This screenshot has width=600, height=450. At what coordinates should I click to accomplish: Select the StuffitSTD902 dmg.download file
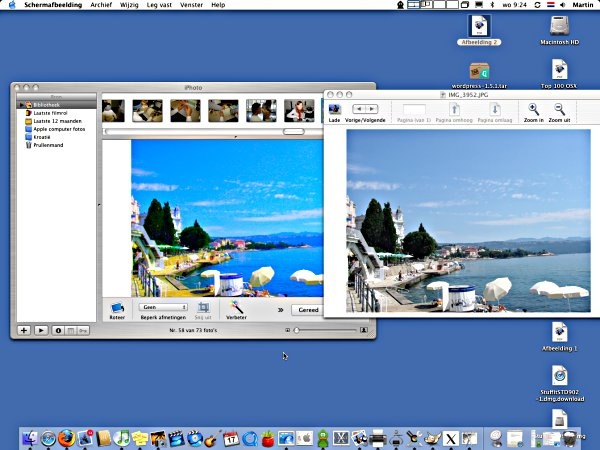coord(559,383)
